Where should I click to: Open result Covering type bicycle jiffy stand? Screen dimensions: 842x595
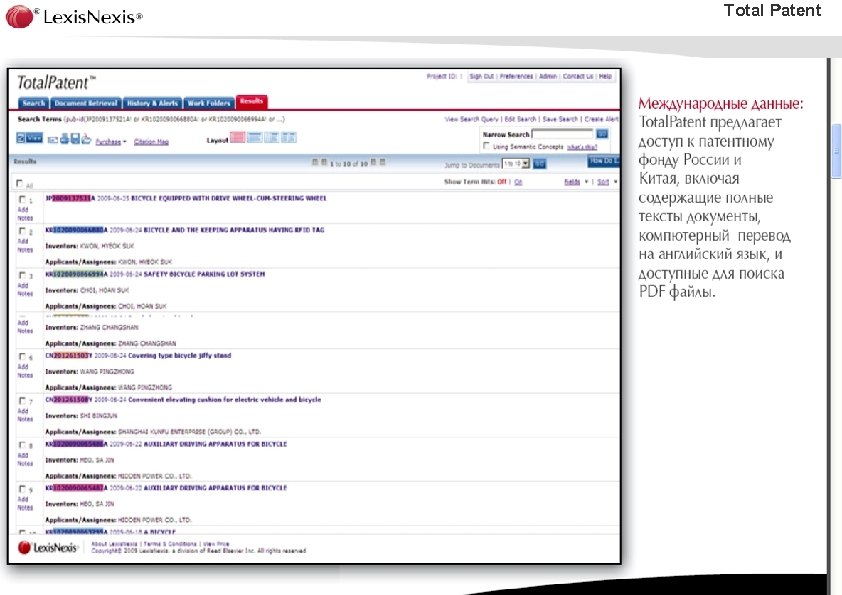click(179, 355)
